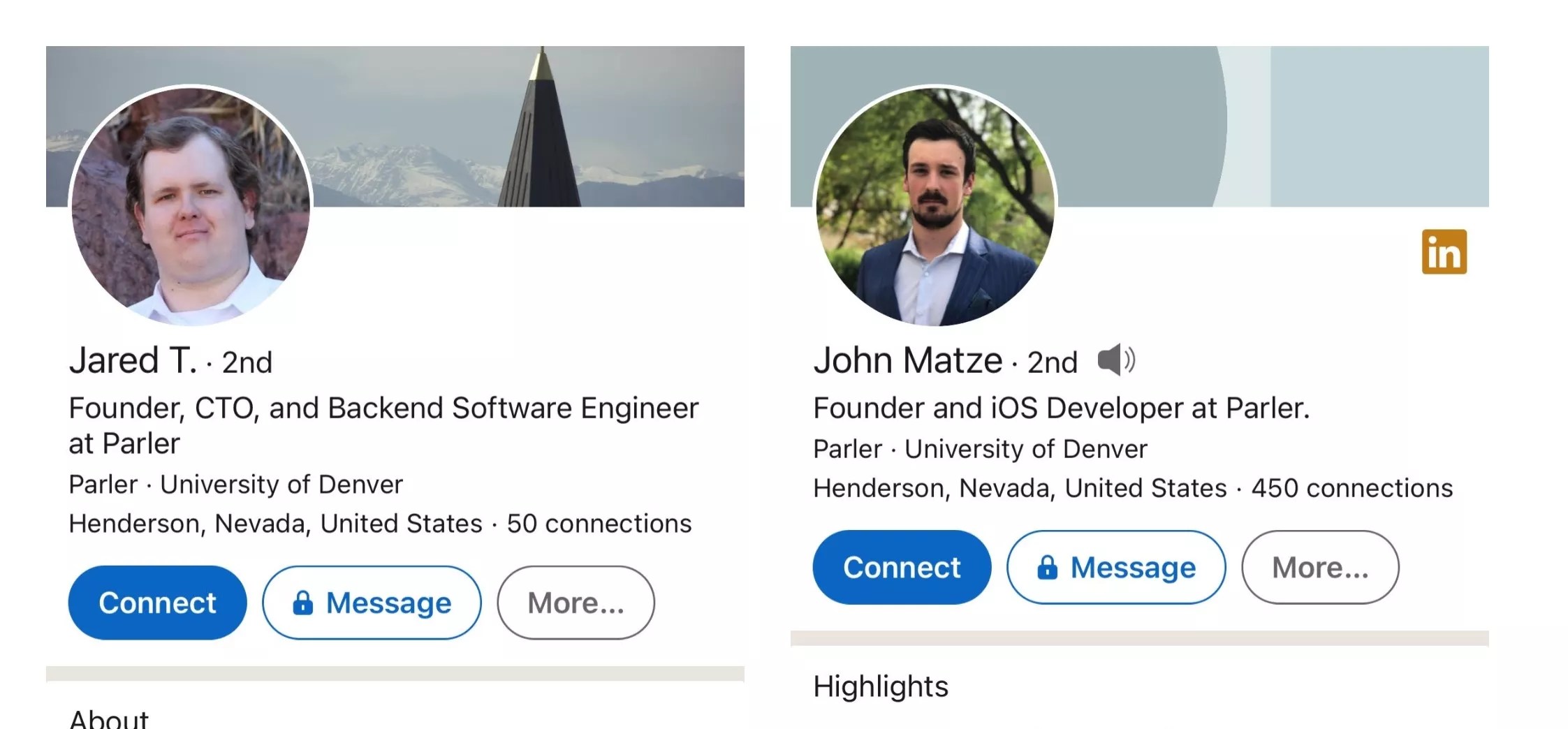Screen dimensions: 1568x729
Task: Open Jared T.'s profile photo
Action: [x=191, y=205]
